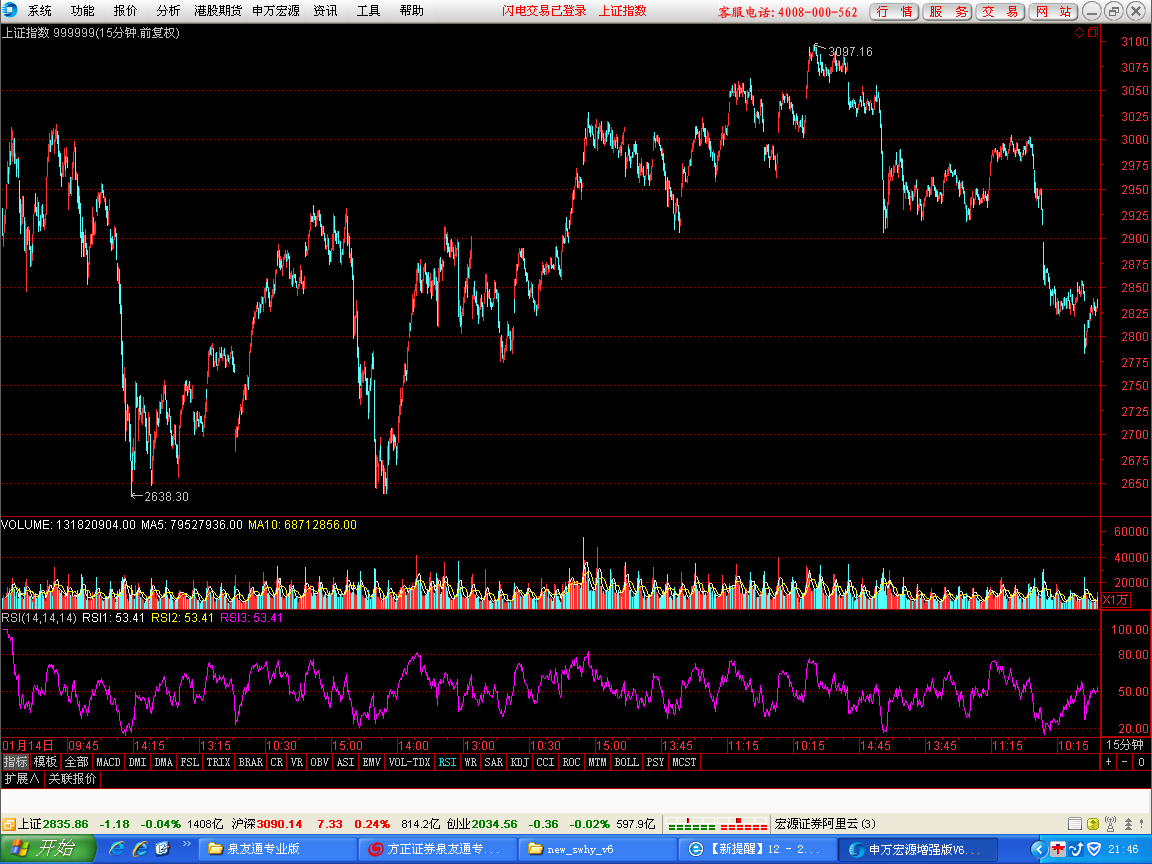Open the 关联报价 tab
The height and width of the screenshot is (864, 1152).
[72, 779]
